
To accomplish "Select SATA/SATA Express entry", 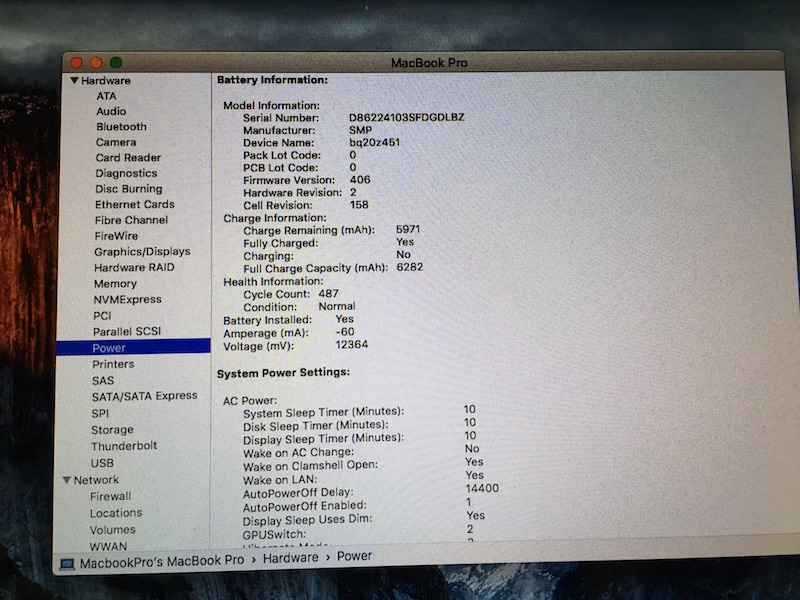I will (144, 396).
